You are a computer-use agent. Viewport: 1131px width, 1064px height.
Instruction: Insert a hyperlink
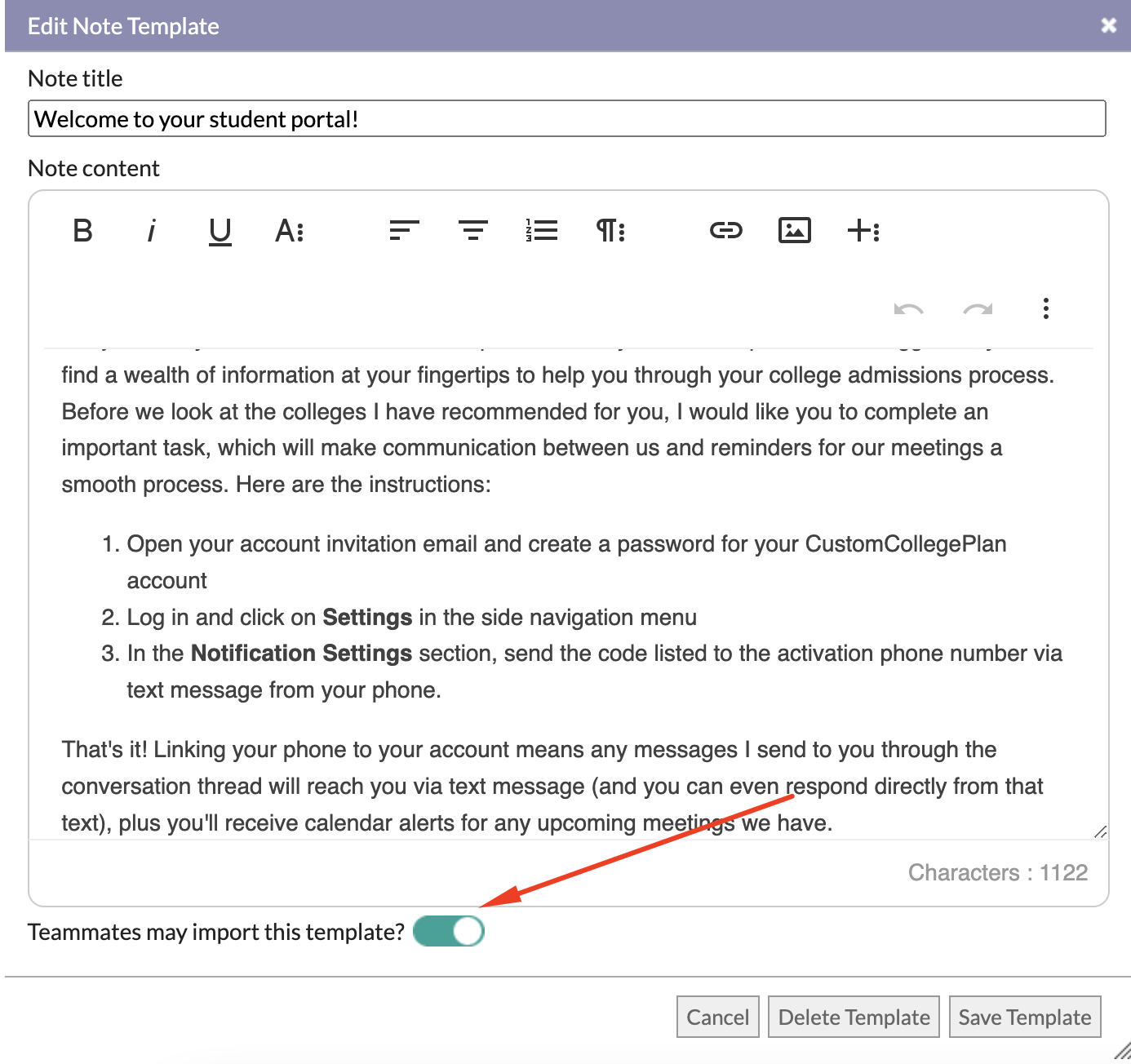[x=726, y=231]
